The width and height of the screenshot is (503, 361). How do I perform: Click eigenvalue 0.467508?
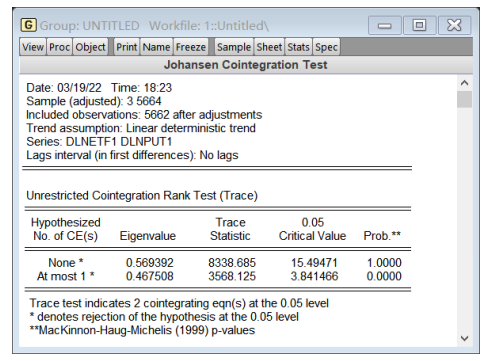click(x=150, y=276)
